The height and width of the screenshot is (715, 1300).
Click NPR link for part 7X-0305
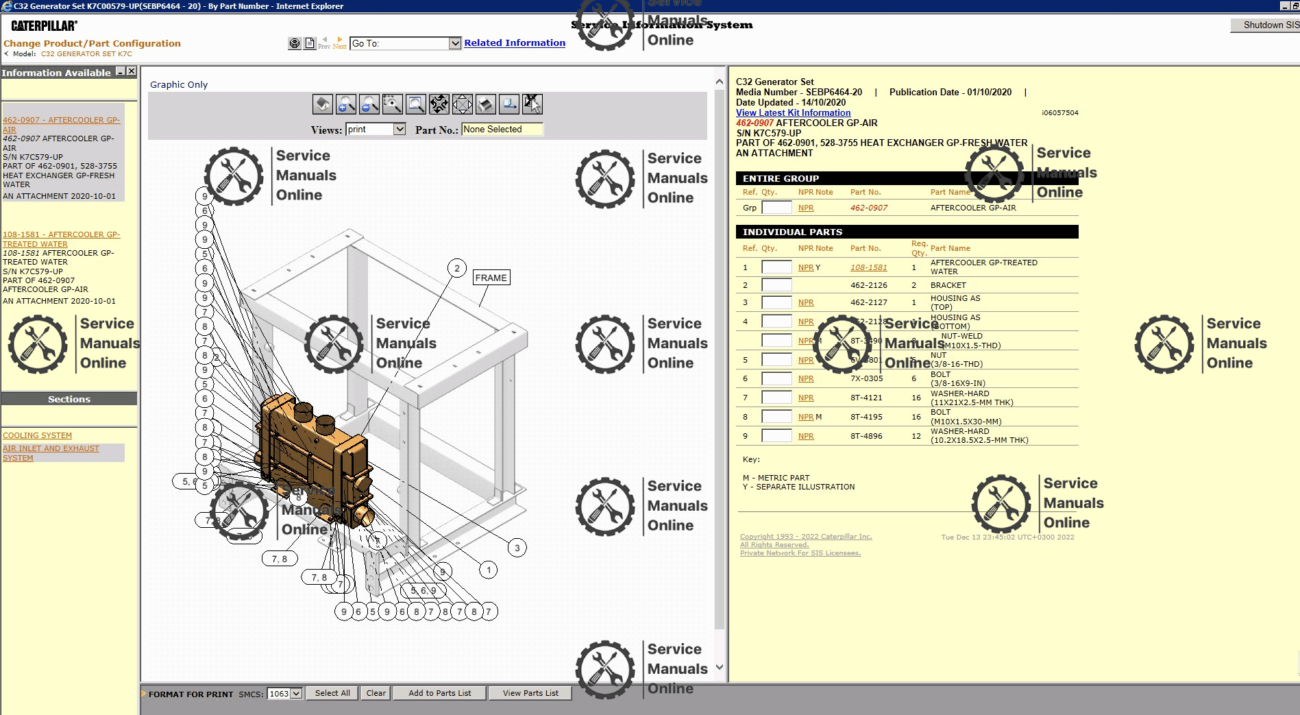[806, 379]
